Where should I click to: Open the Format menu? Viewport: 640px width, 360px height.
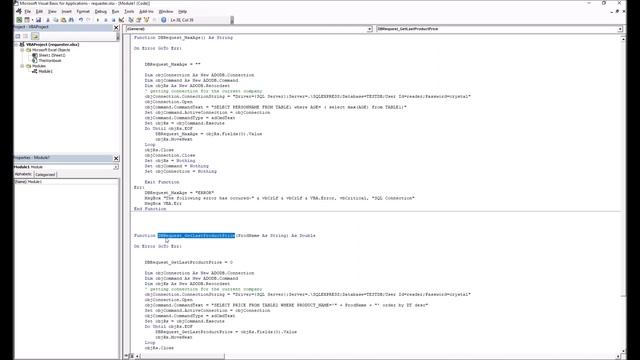(x=83, y=11)
